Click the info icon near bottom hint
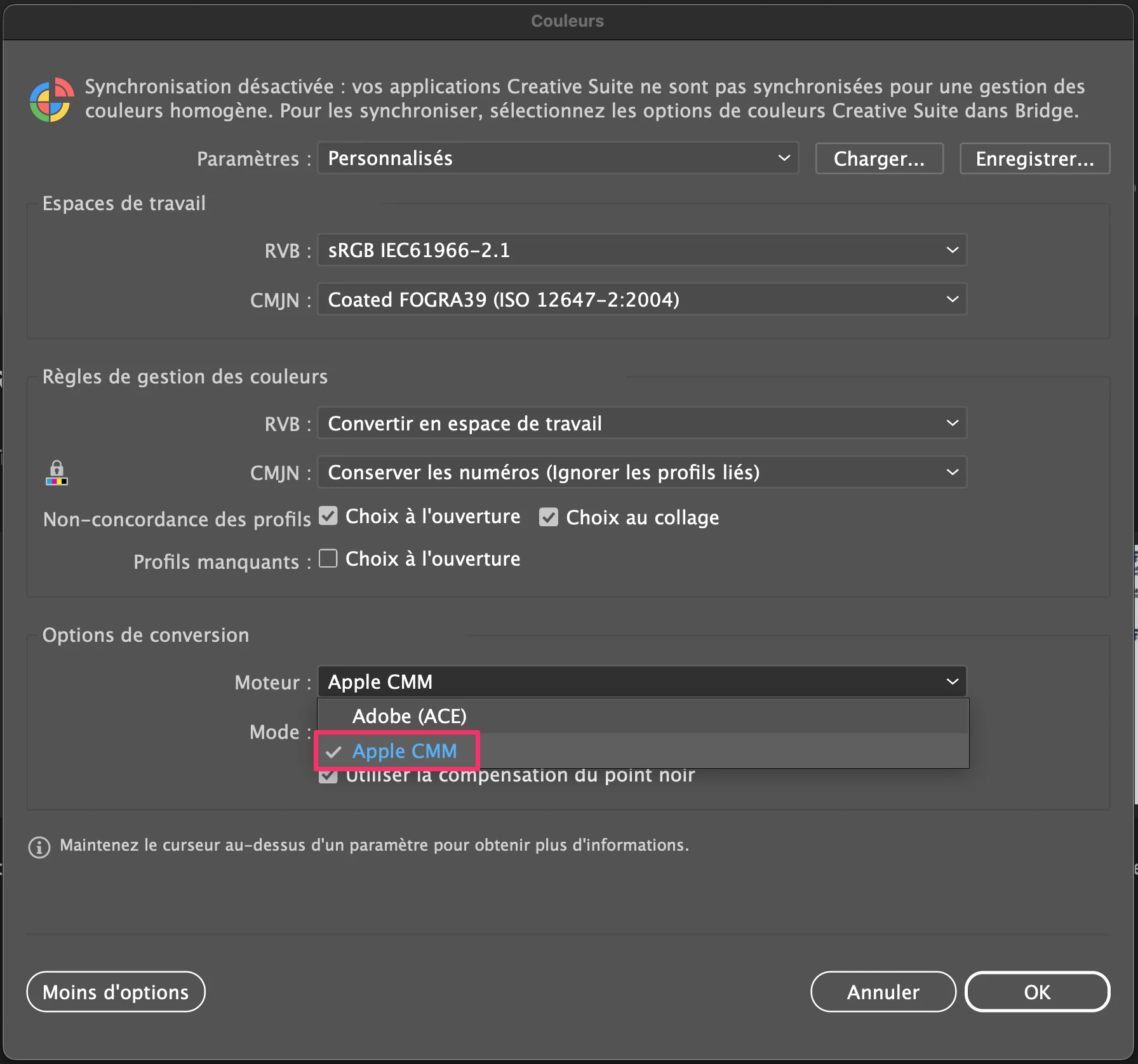 click(x=39, y=847)
